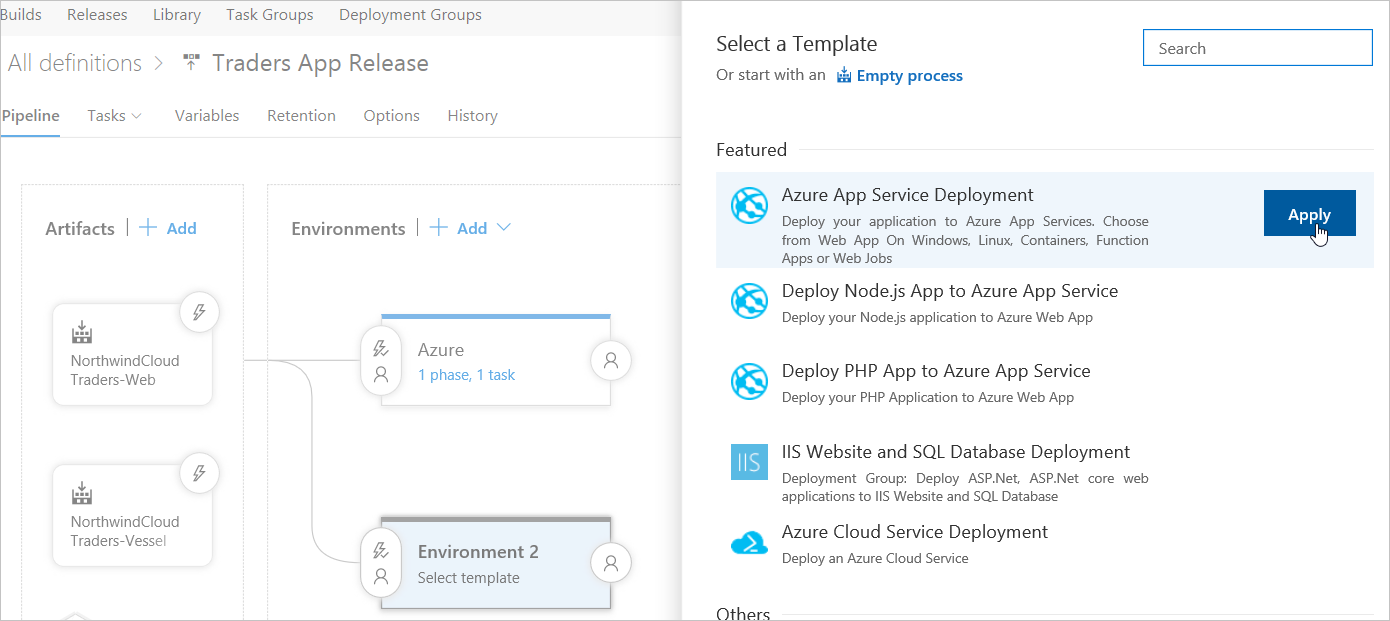Select the IIS Website and SQL Database Deployment title
The width and height of the screenshot is (1390, 621).
(x=956, y=452)
